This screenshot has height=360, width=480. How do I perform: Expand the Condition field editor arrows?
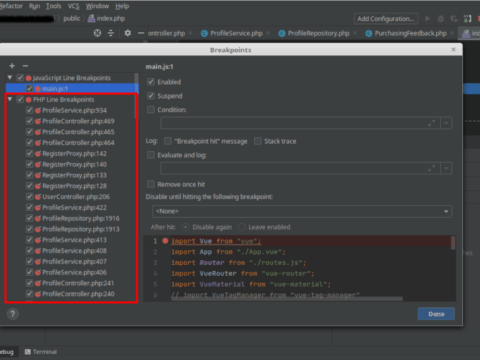coord(431,123)
